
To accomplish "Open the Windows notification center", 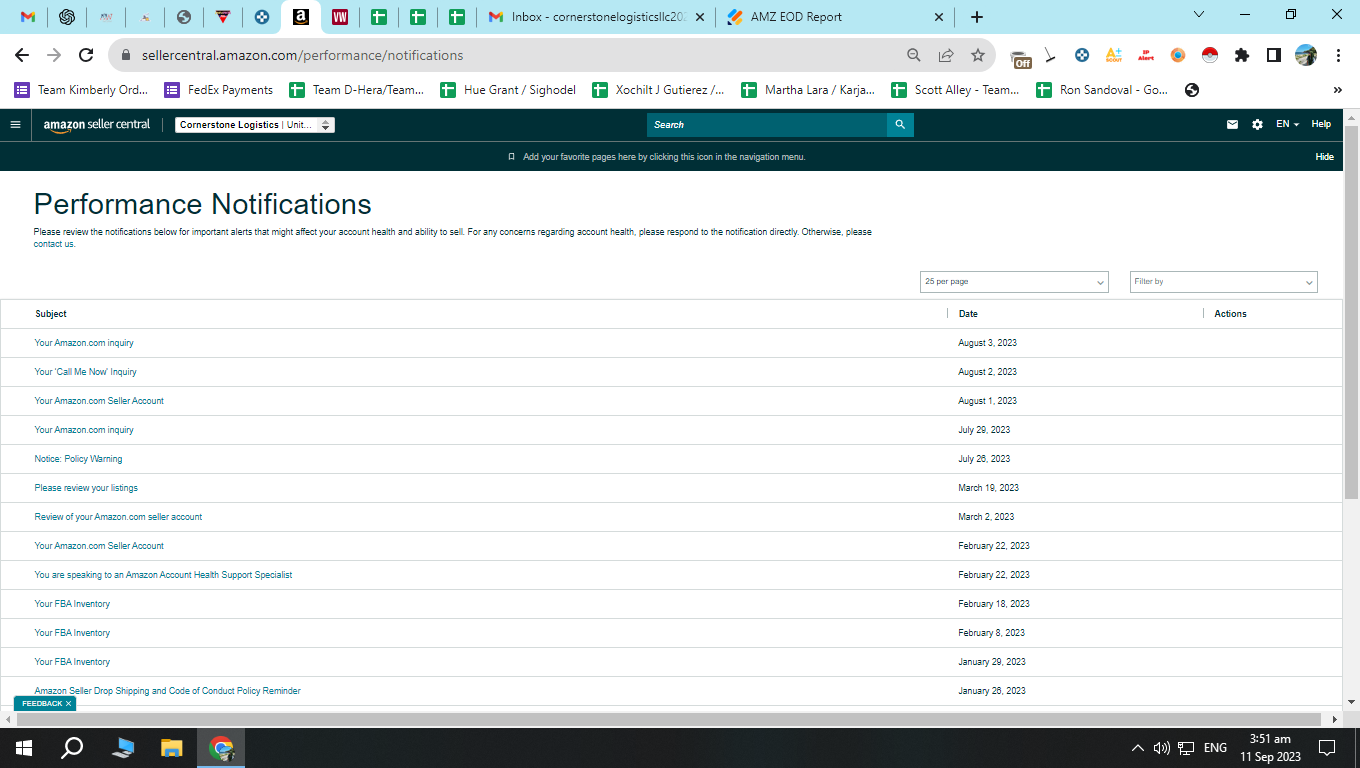I will (x=1327, y=748).
